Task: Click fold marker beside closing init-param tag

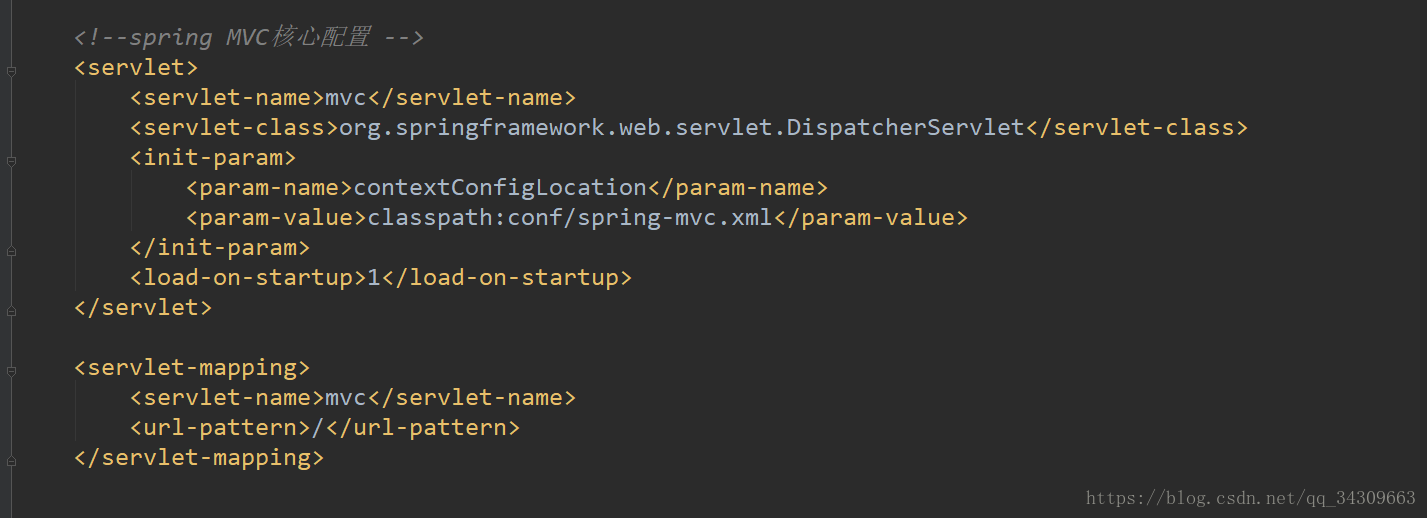Action: (x=10, y=249)
